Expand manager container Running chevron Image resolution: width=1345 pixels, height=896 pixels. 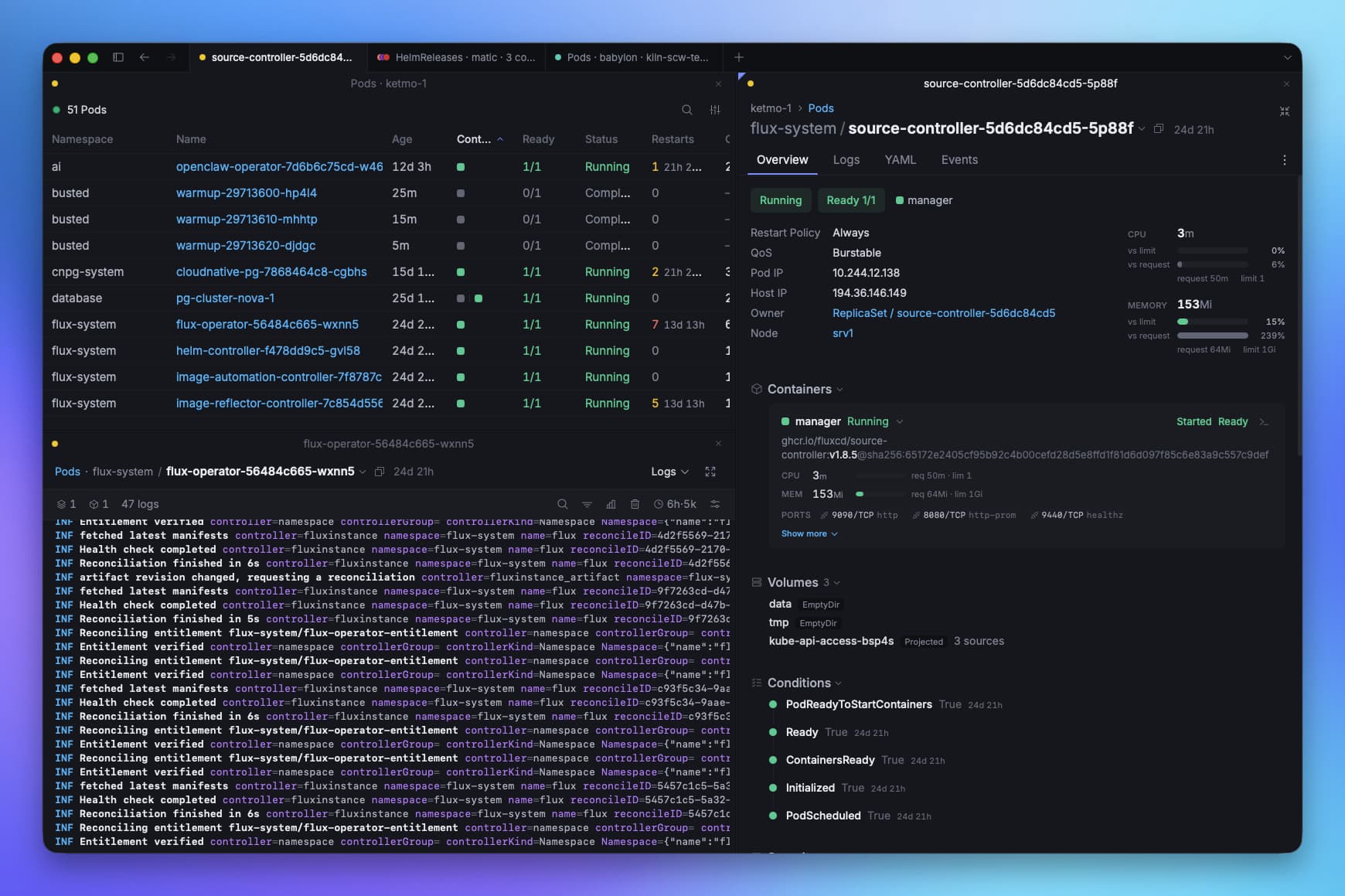pyautogui.click(x=900, y=421)
